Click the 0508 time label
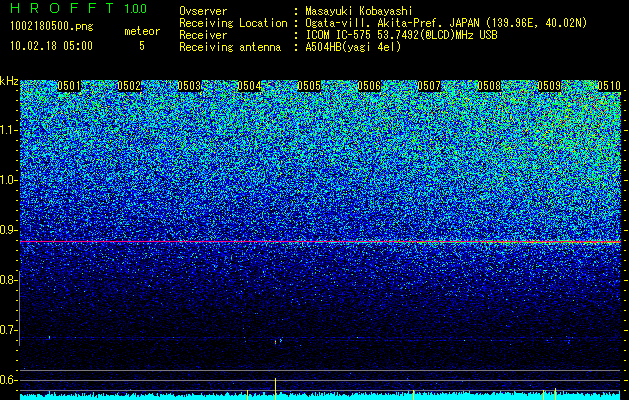Screen dimensions: 629x400 [489, 86]
